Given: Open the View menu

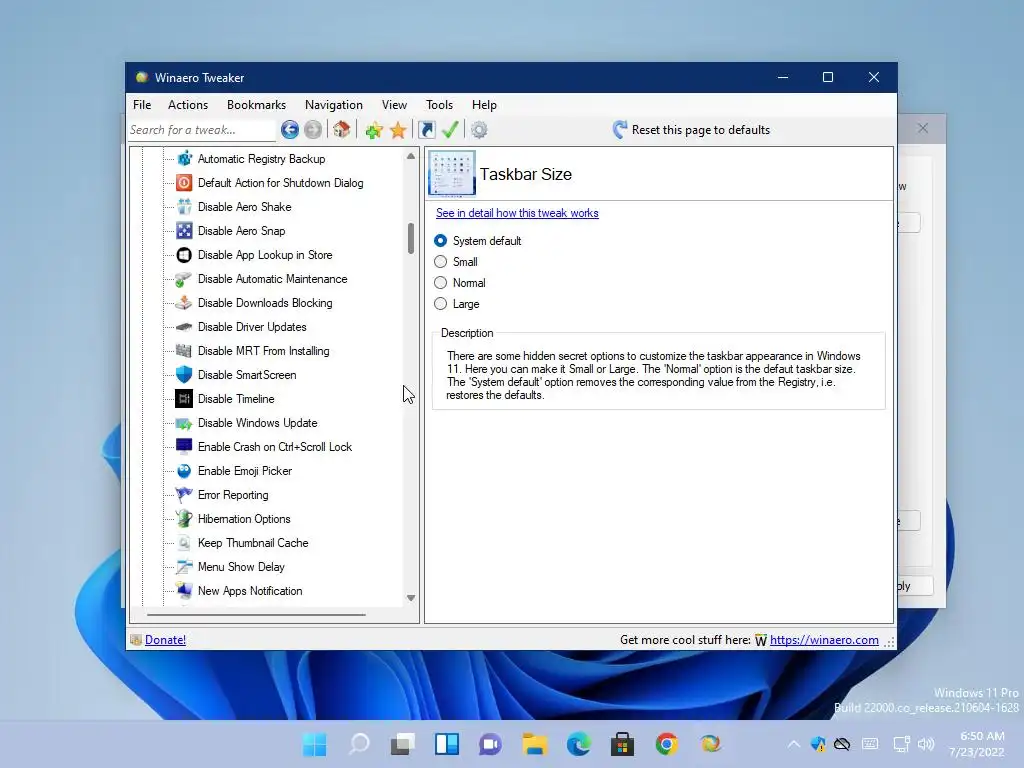Looking at the screenshot, I should tap(394, 104).
